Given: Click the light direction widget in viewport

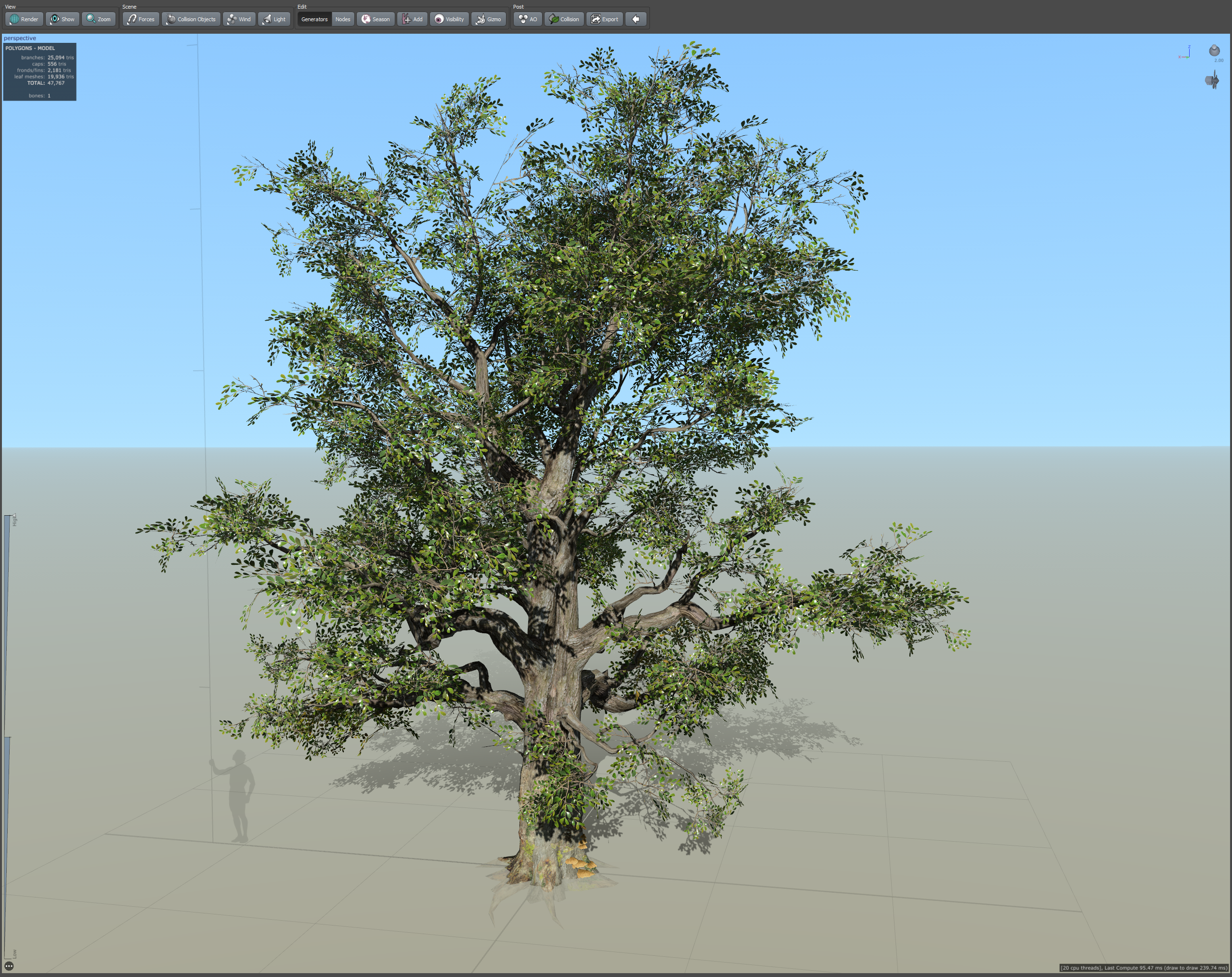Looking at the screenshot, I should click(x=1214, y=51).
